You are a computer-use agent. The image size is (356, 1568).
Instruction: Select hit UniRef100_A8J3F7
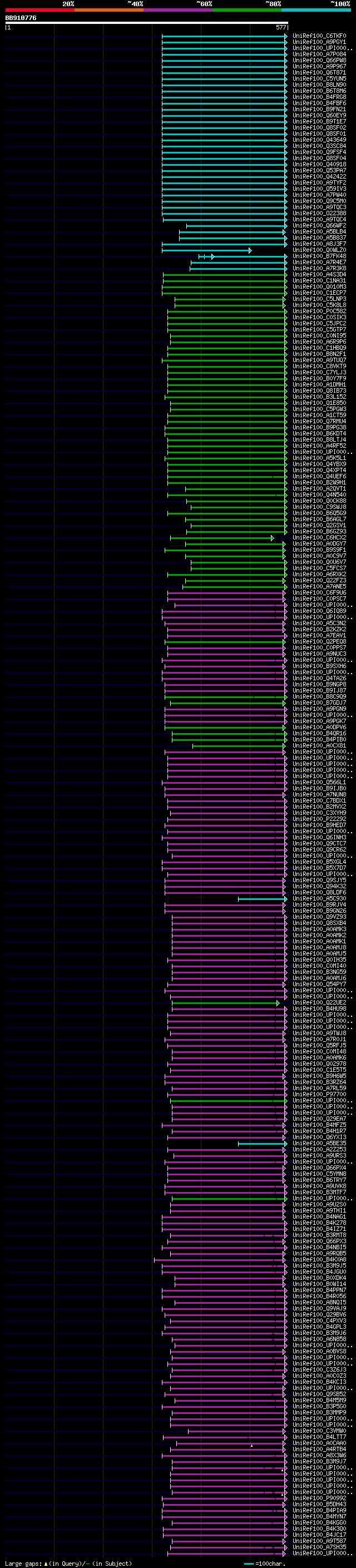[319, 244]
